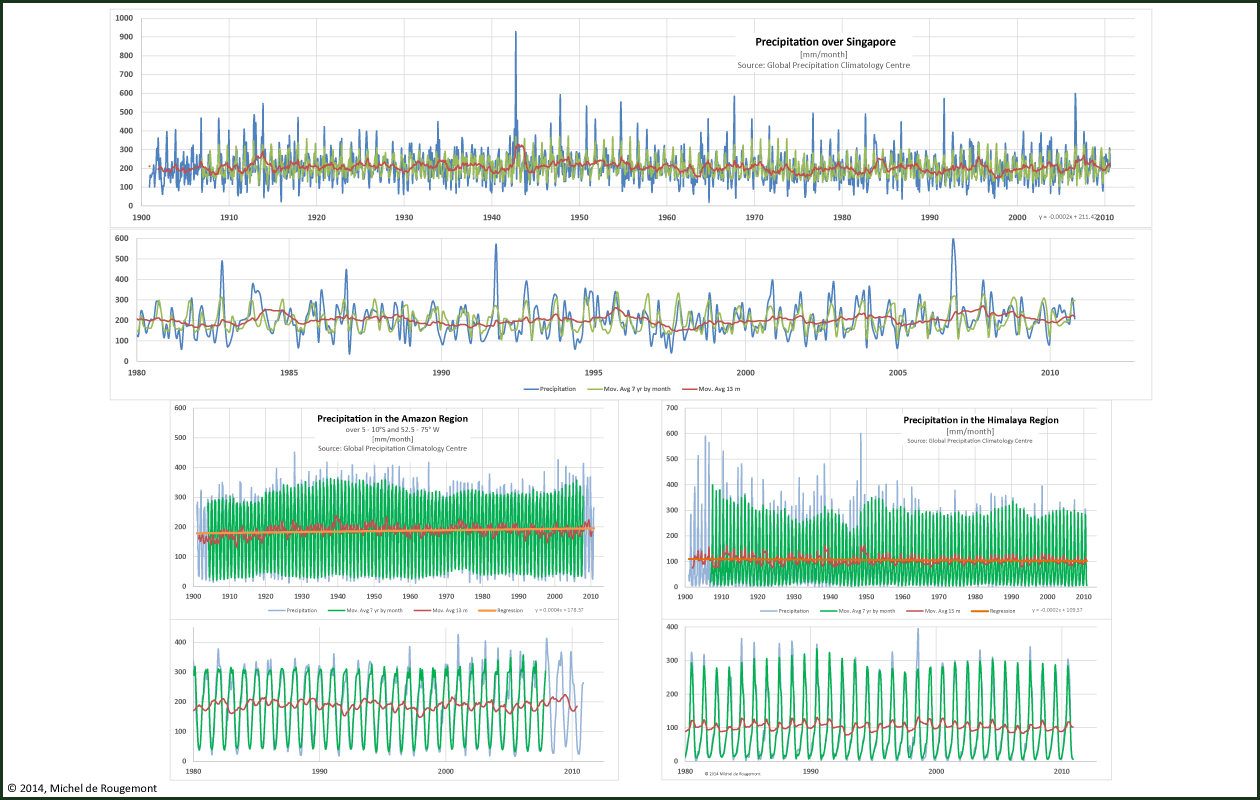
Task: Click the Himalaya regression equation label
Action: click(x=1053, y=610)
